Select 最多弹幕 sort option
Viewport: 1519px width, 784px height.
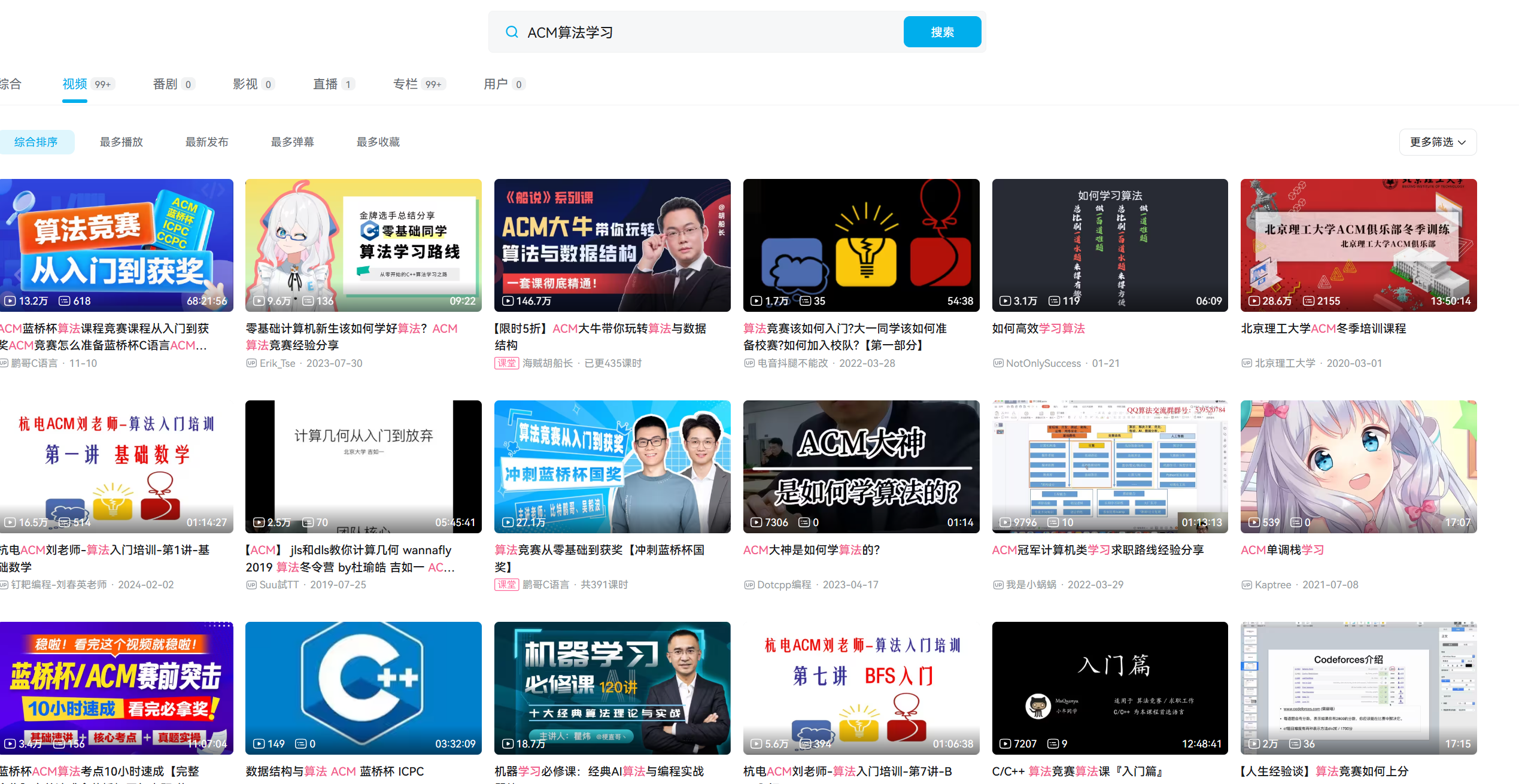(293, 142)
